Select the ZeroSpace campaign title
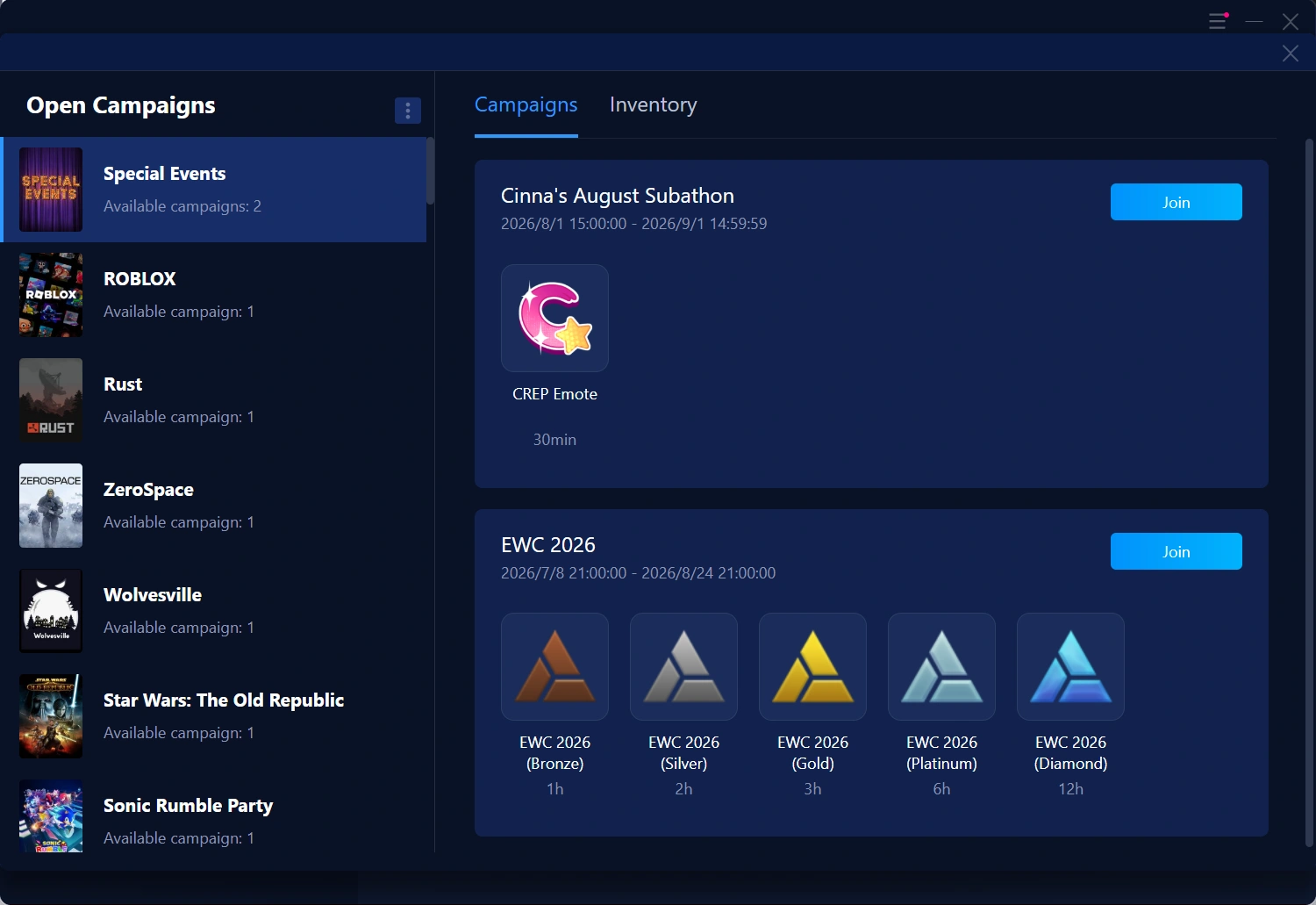1316x905 pixels. point(148,490)
